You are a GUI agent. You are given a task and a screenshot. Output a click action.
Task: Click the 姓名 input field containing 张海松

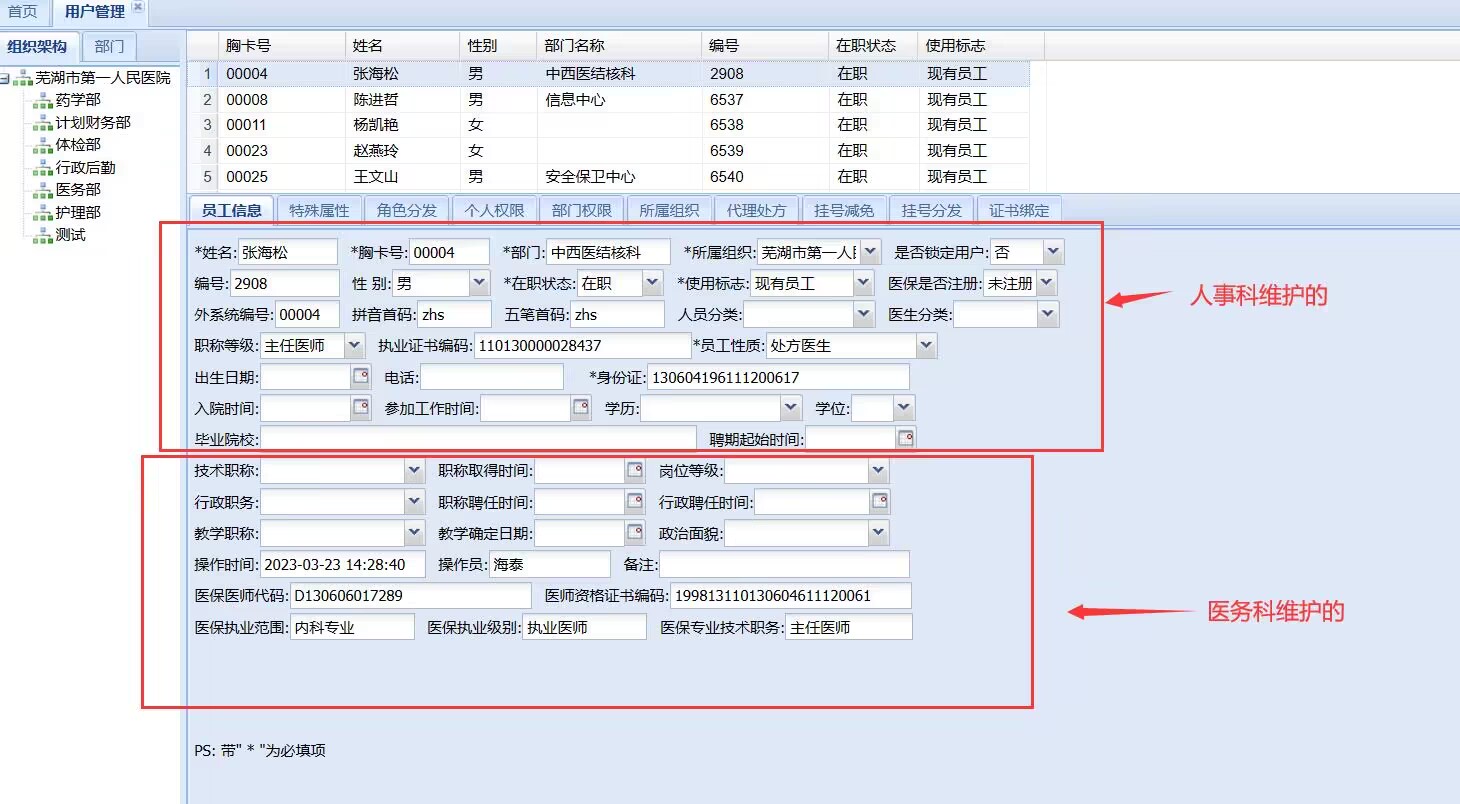[x=287, y=252]
